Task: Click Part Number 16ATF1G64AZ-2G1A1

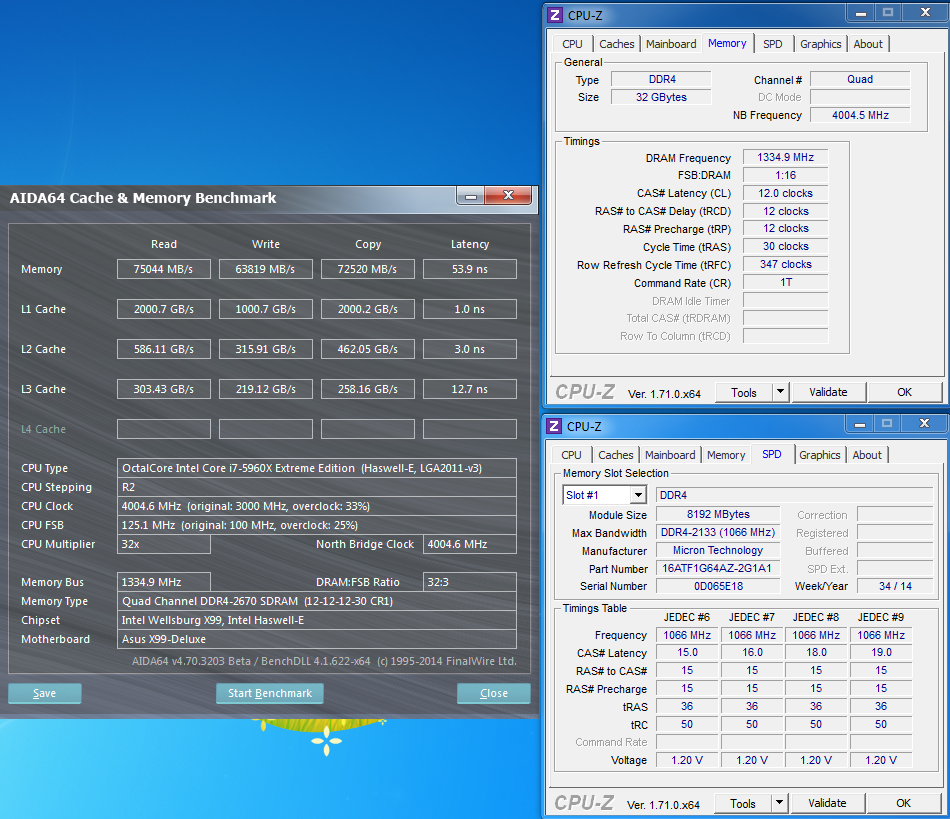Action: click(x=718, y=568)
